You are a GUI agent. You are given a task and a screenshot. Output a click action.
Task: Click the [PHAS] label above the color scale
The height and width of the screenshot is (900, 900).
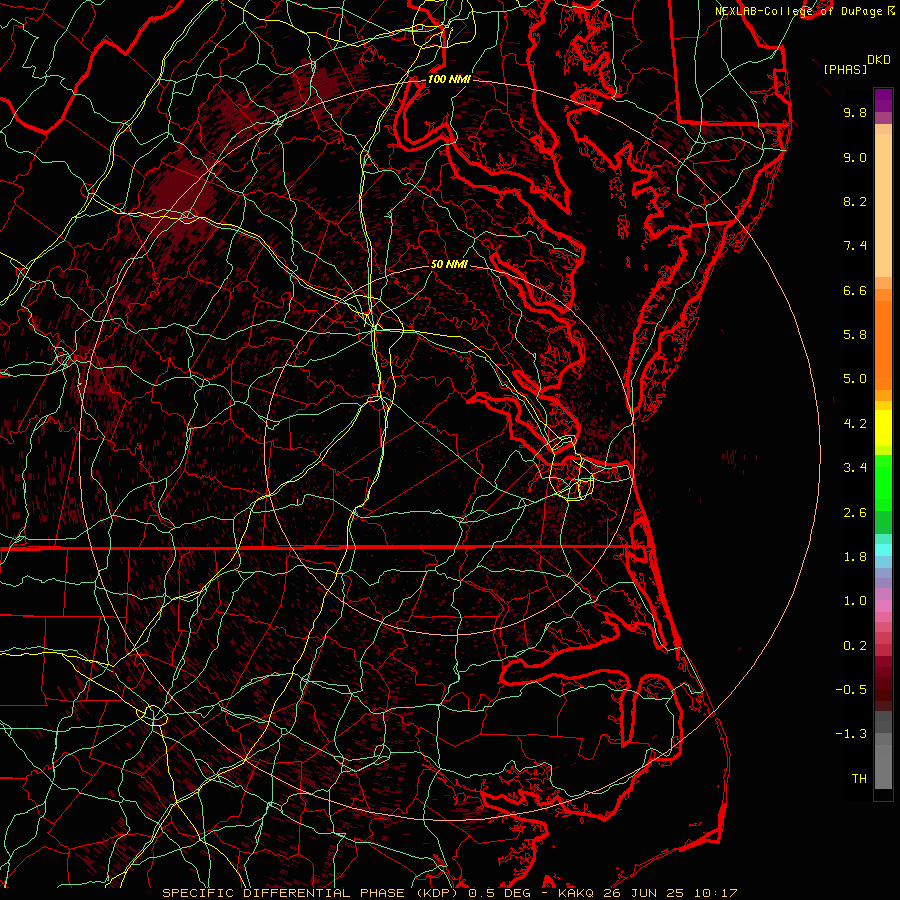click(845, 69)
